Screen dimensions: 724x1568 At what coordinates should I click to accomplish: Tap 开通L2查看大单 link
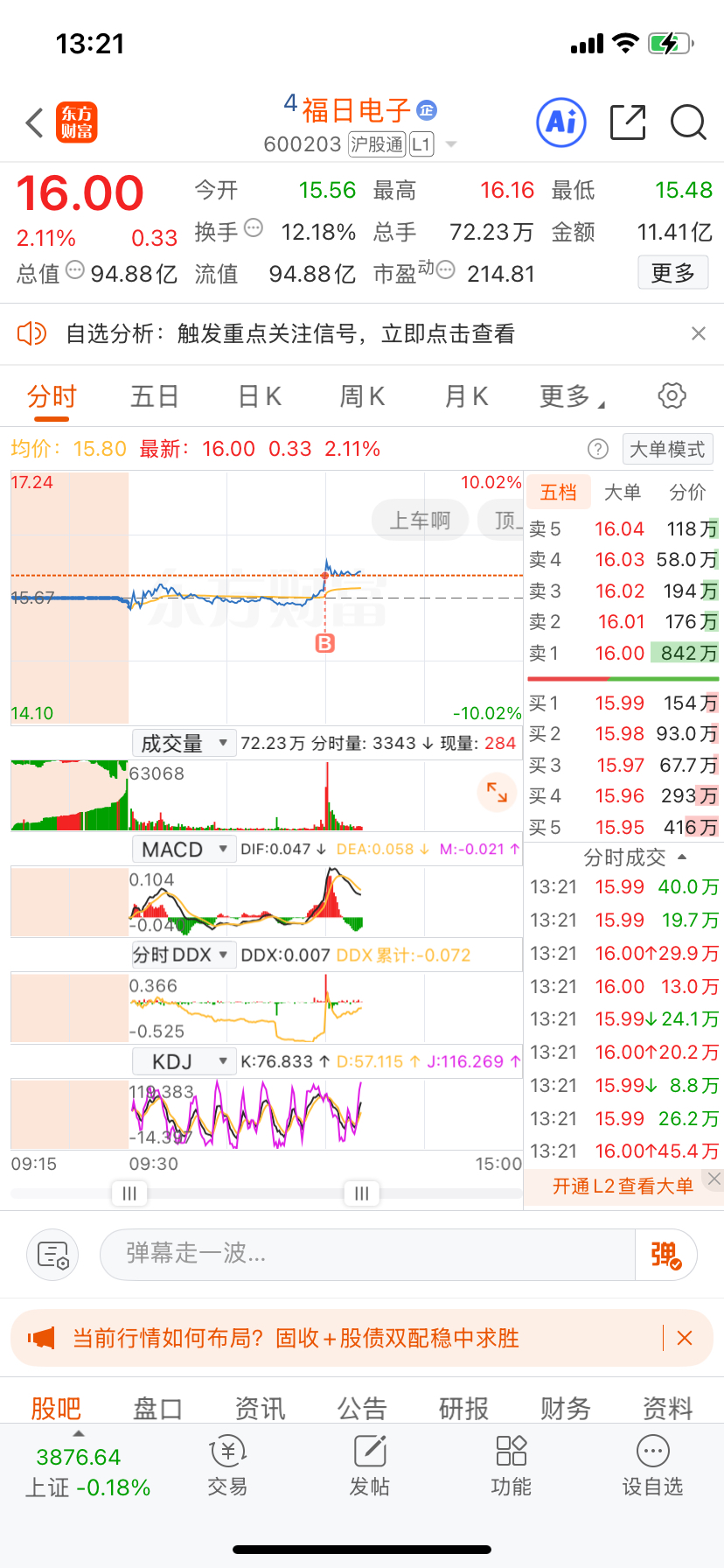623,1186
